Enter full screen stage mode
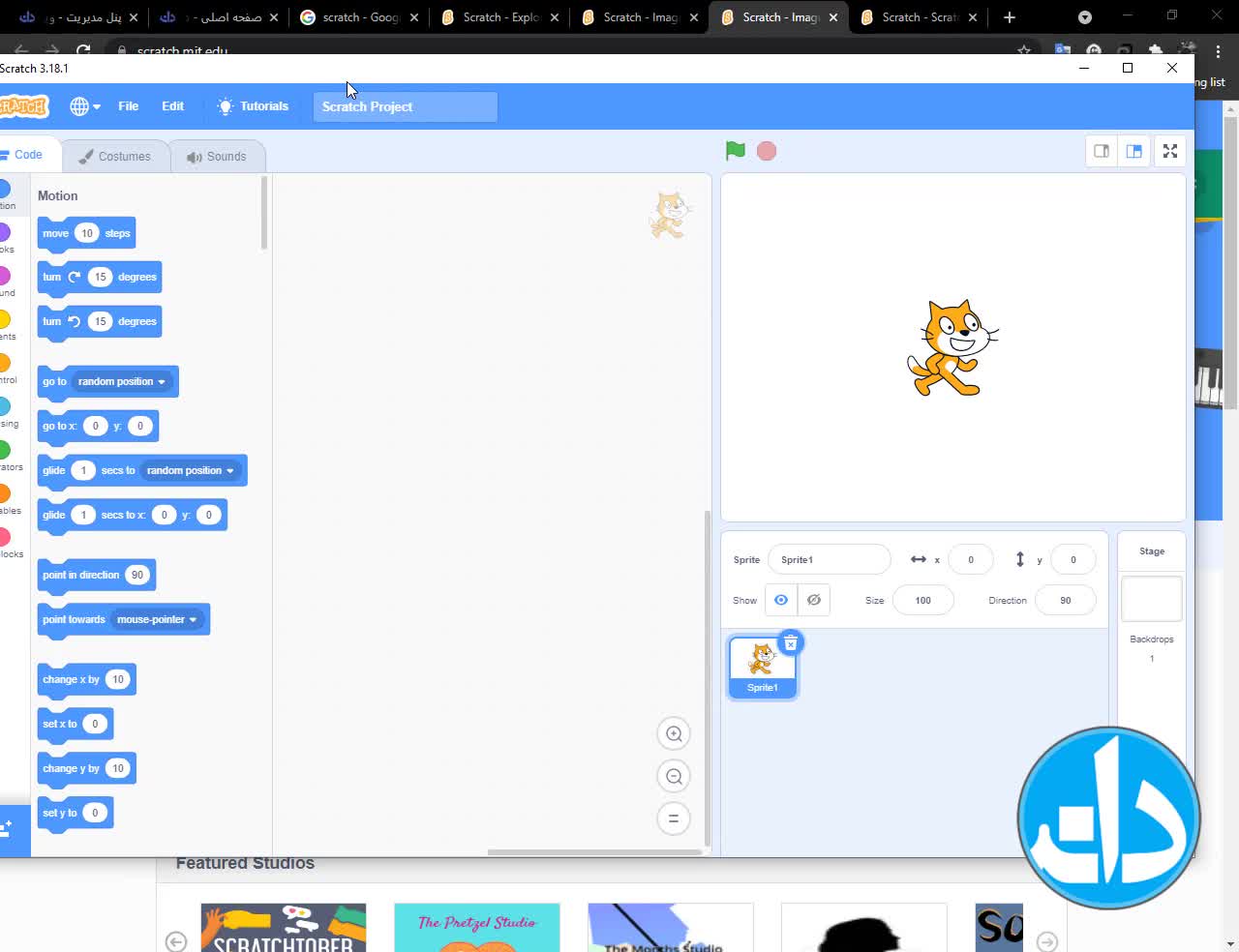Viewport: 1239px width, 952px height. [1169, 151]
